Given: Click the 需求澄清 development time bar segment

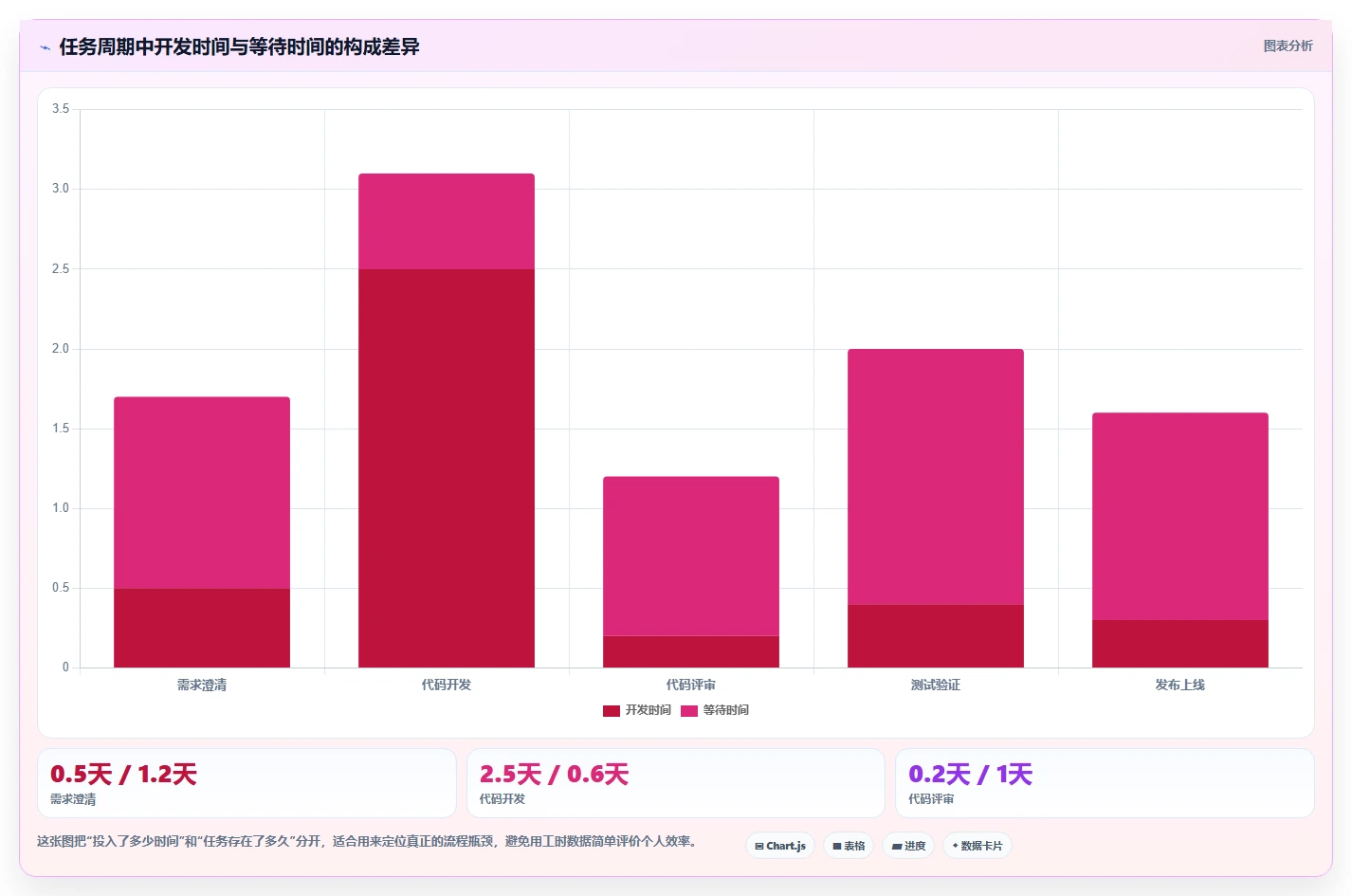Looking at the screenshot, I should click(202, 628).
